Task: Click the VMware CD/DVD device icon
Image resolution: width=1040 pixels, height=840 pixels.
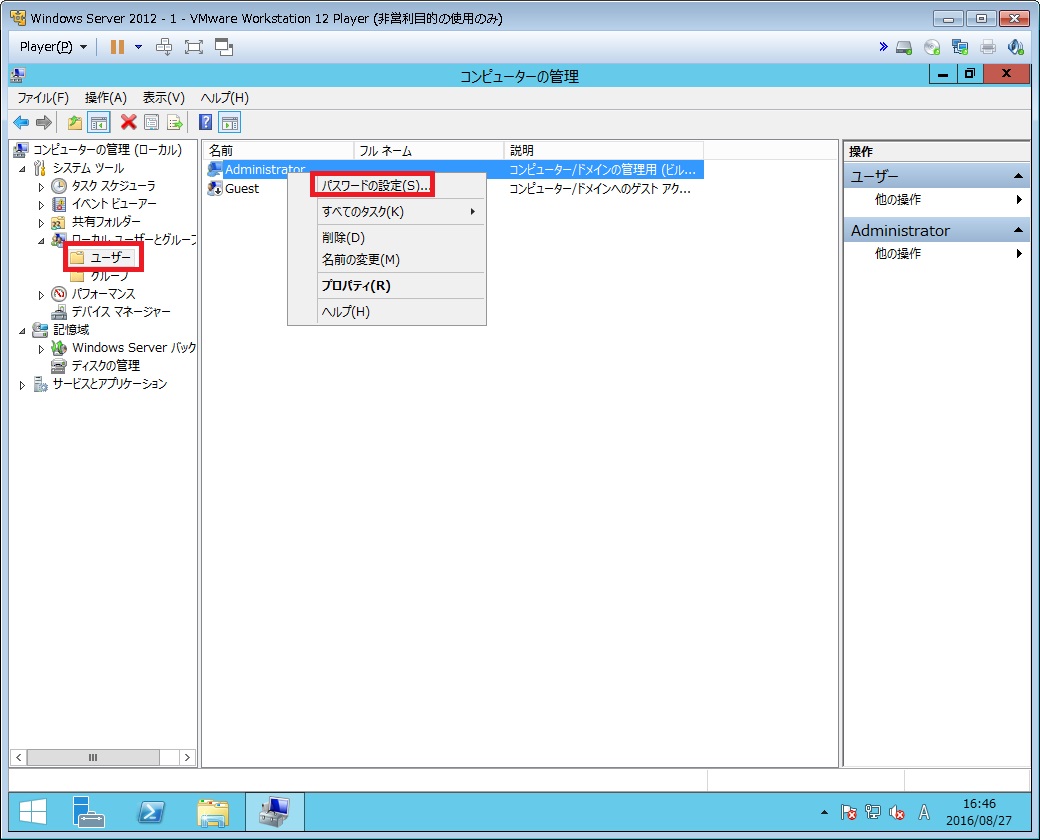Action: (932, 47)
